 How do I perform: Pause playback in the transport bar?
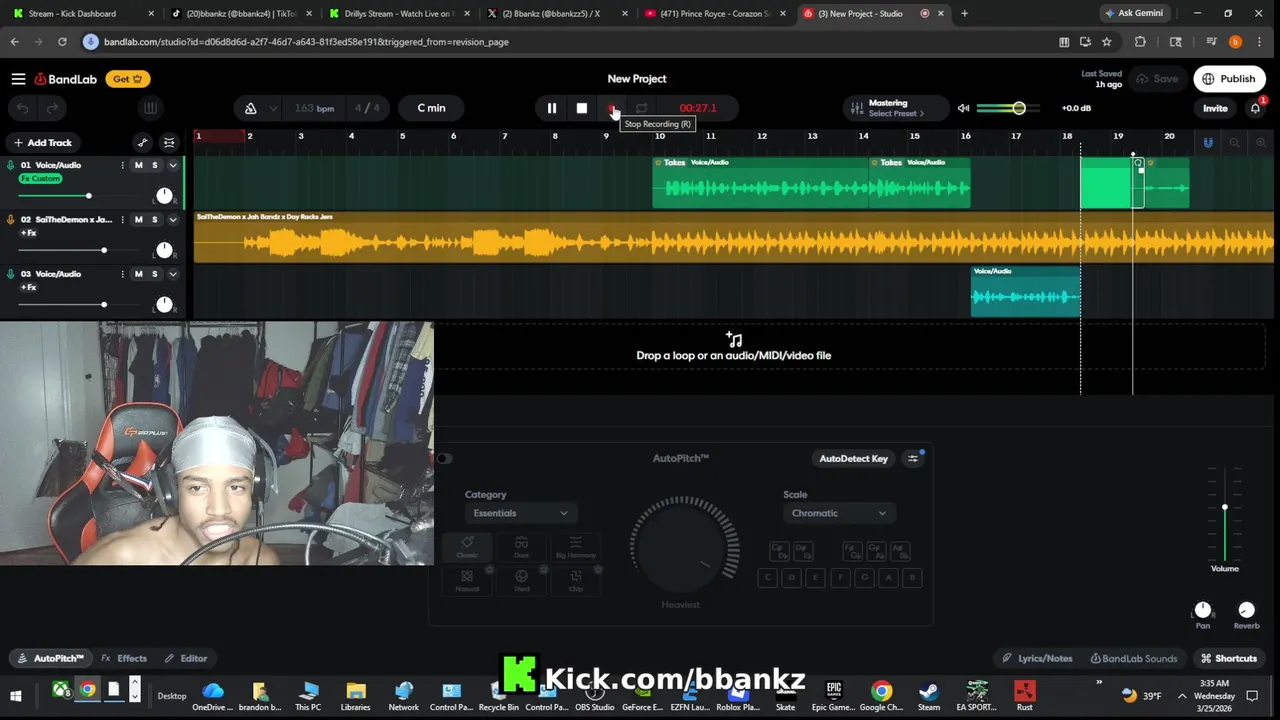pyautogui.click(x=551, y=108)
